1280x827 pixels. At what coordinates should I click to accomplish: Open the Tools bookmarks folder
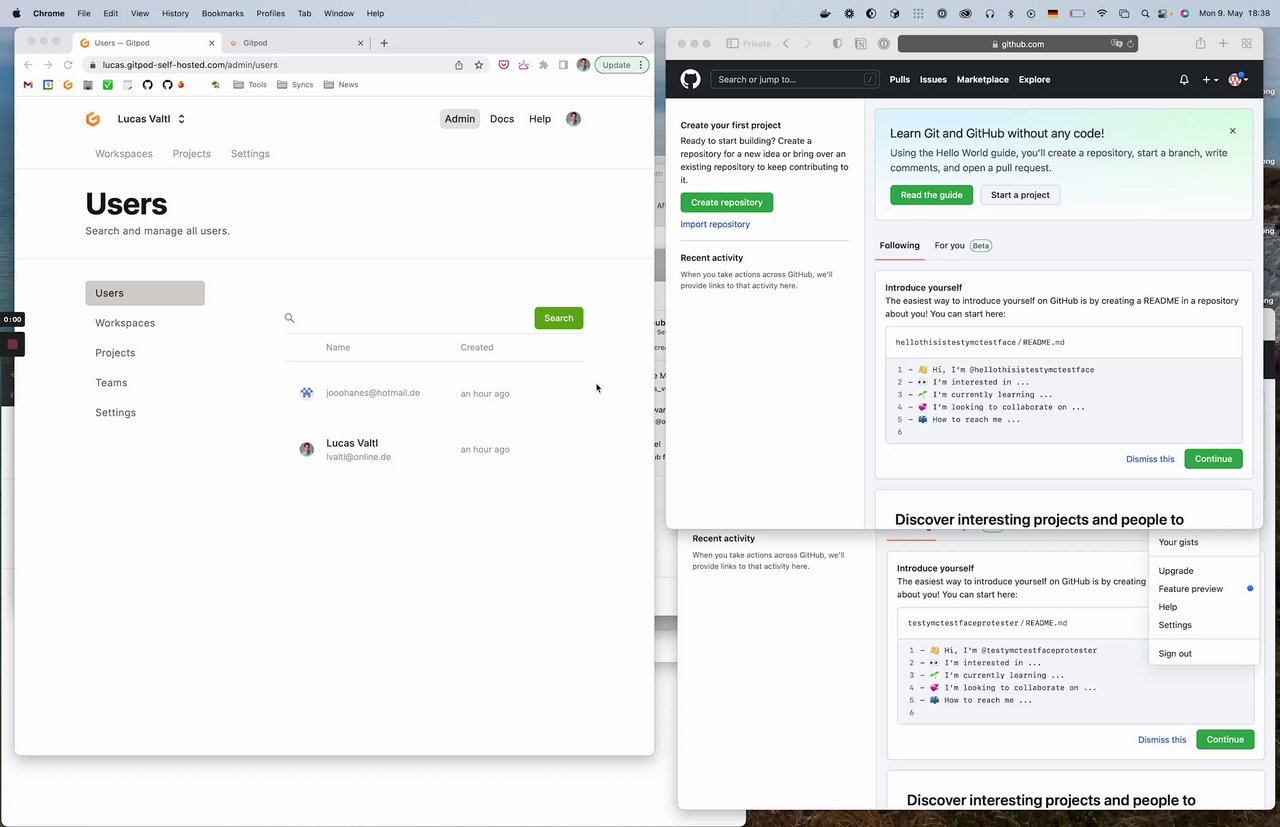point(250,85)
